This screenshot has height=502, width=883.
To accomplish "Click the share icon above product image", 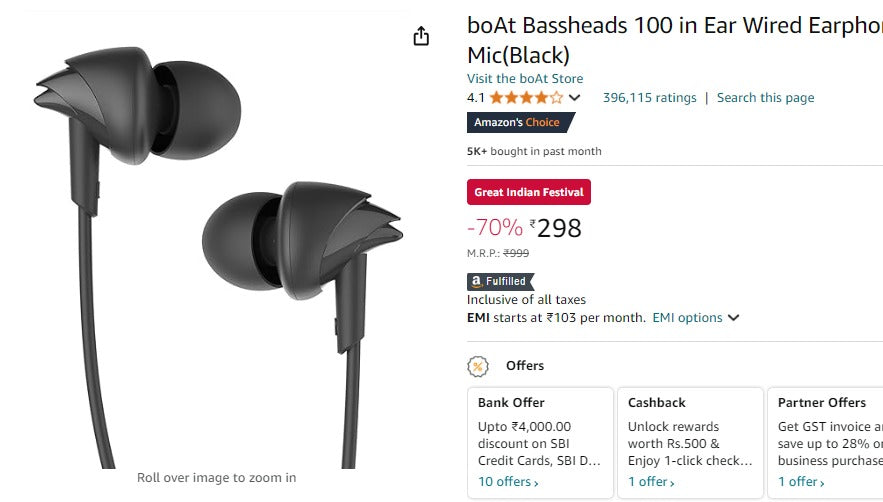I will 421,36.
